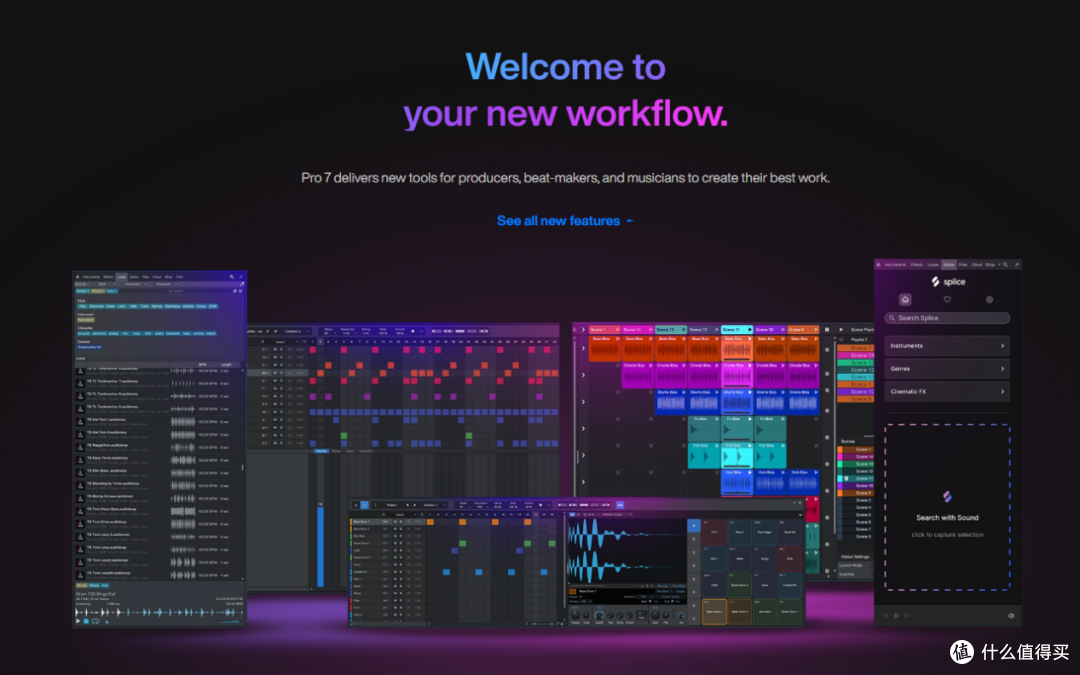This screenshot has height=675, width=1080.
Task: Click the Search with Sound capture area
Action: pos(948,507)
